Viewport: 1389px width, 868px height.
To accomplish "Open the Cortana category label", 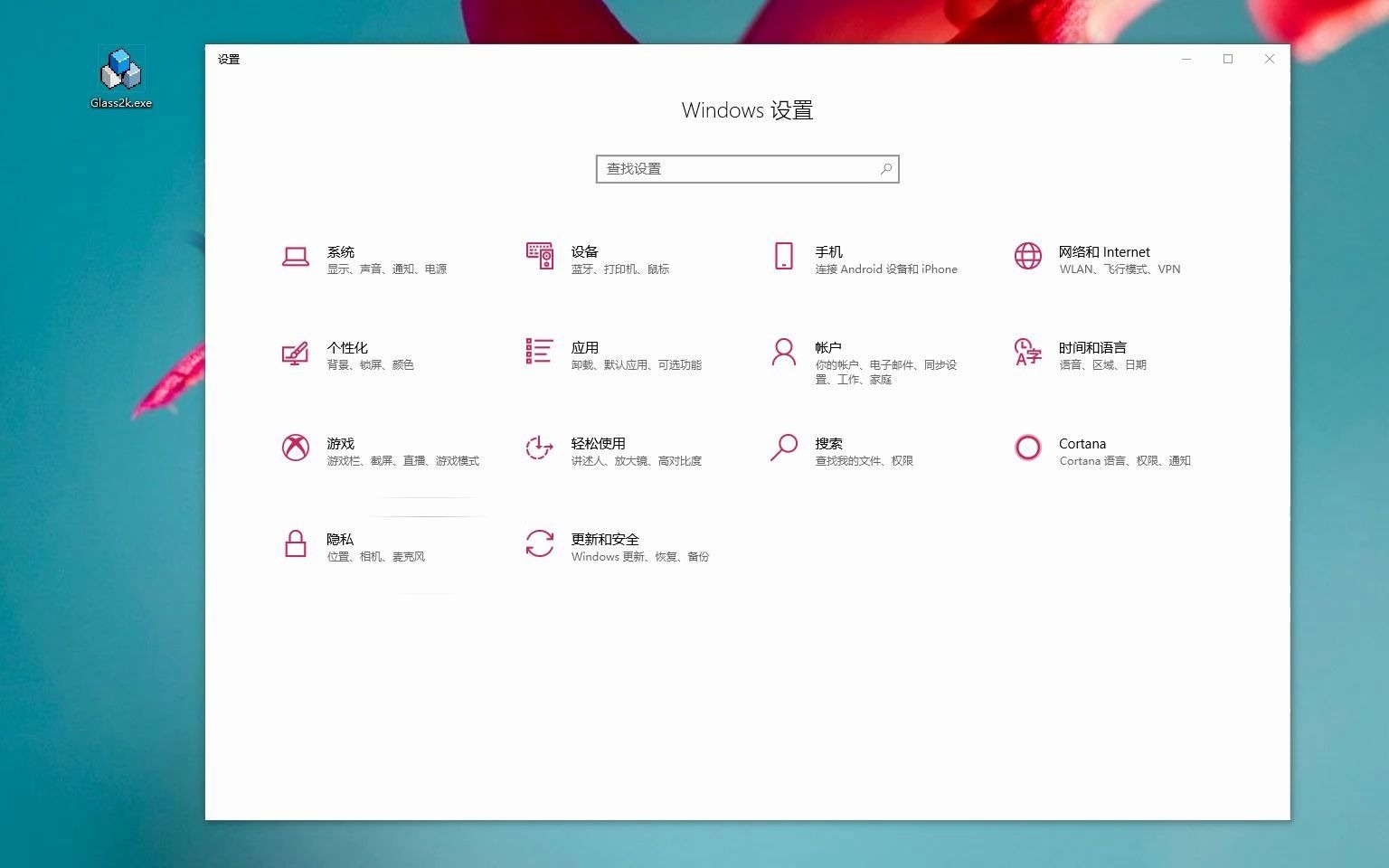I will point(1082,444).
